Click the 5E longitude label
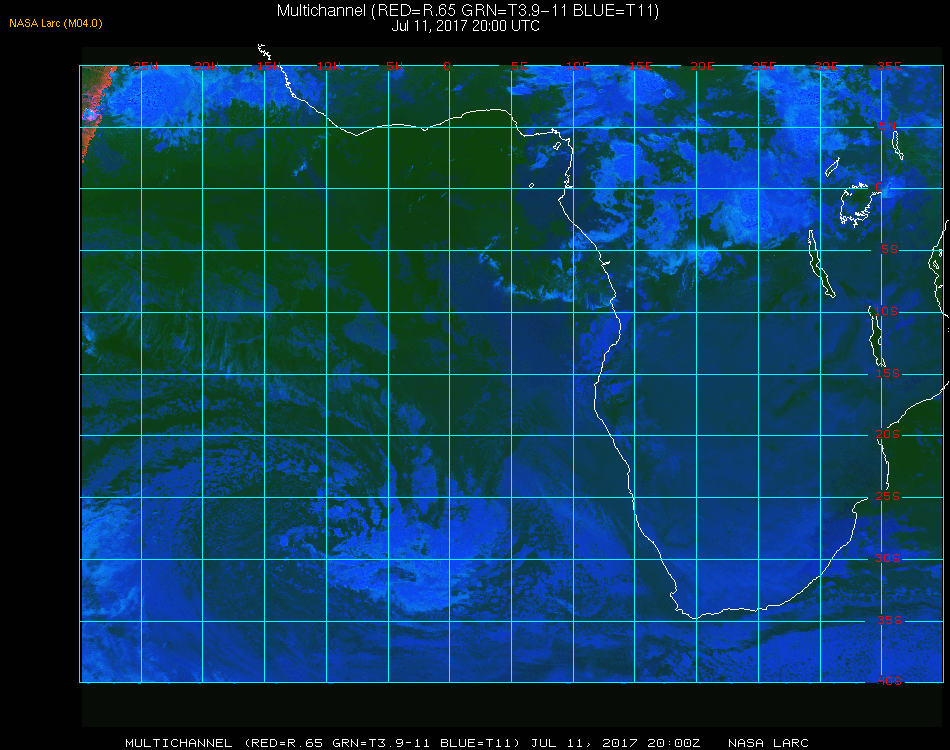 coord(519,66)
